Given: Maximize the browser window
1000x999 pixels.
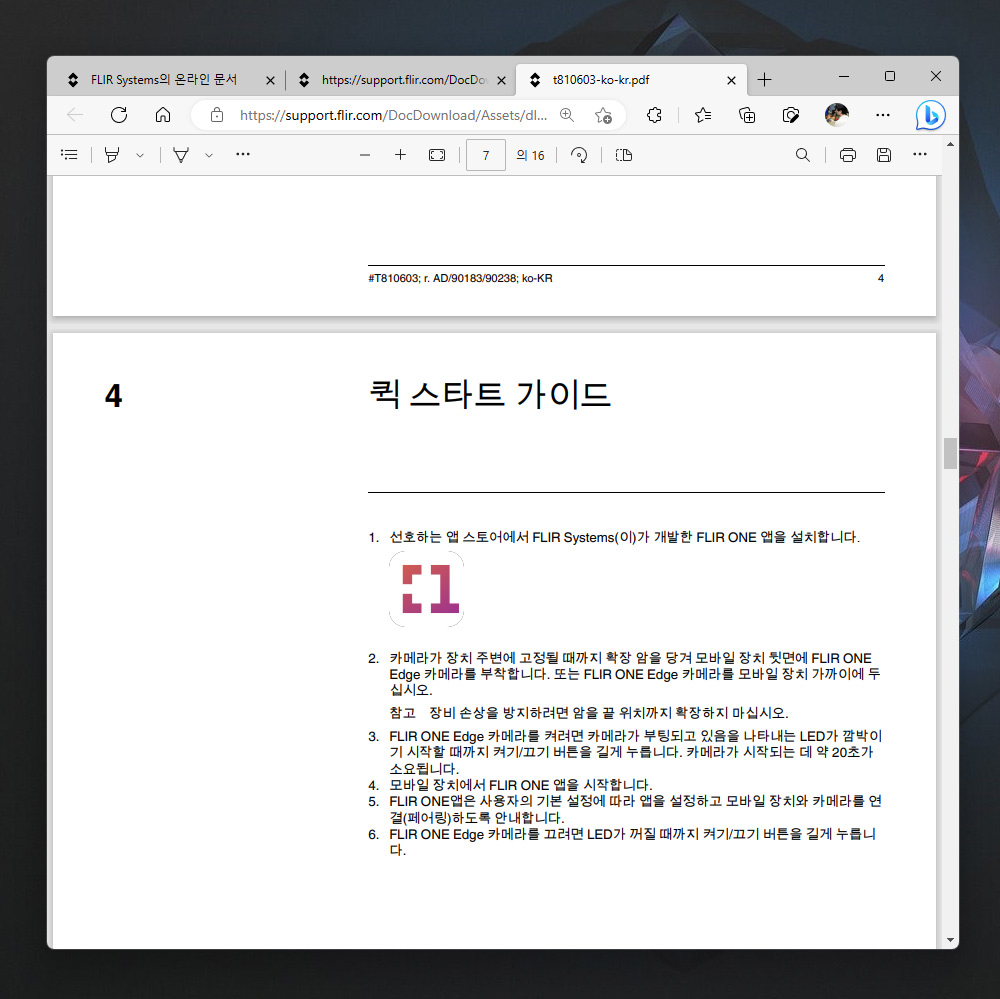Looking at the screenshot, I should 890,77.
